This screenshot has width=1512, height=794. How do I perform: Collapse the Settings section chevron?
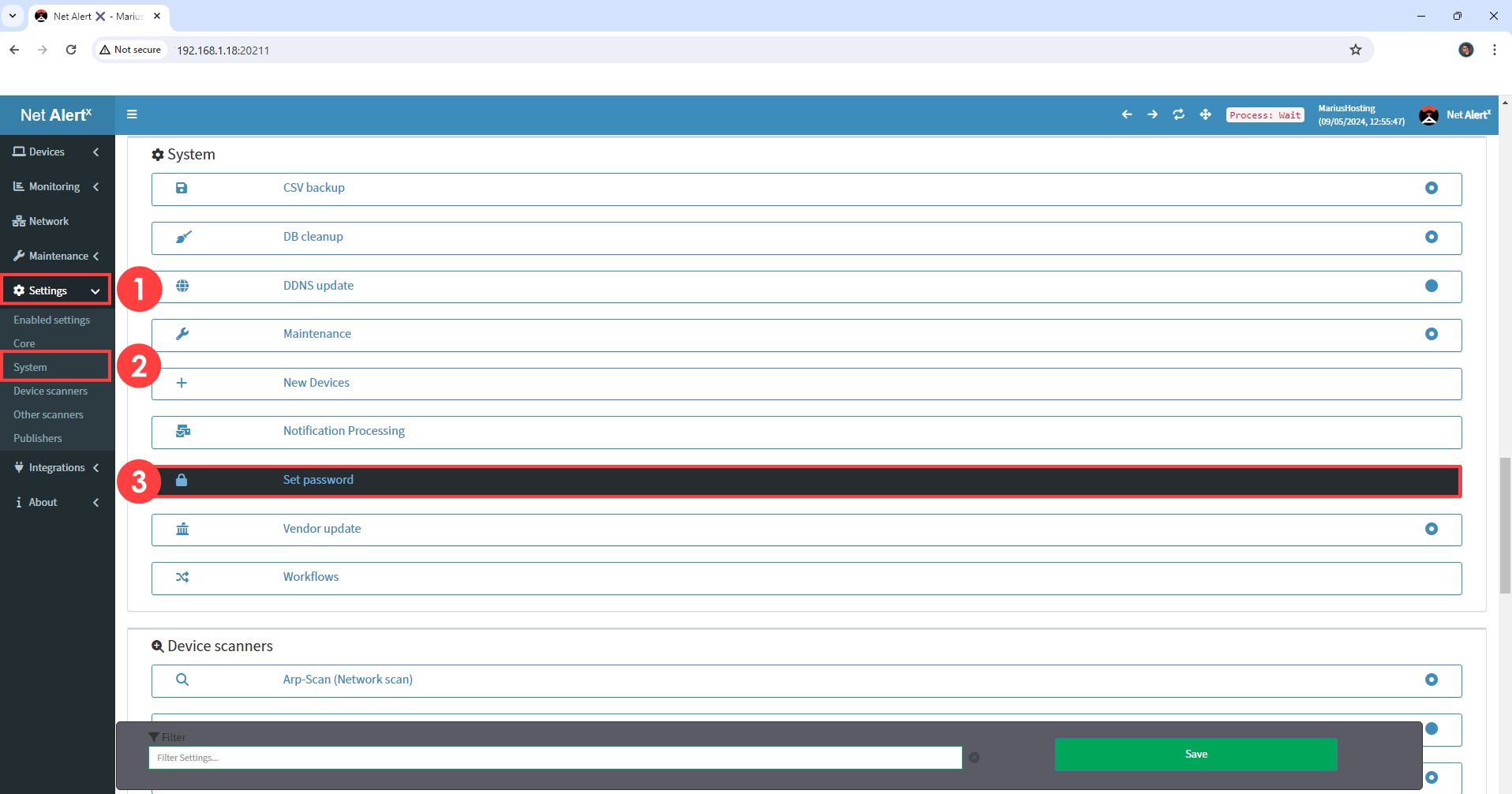(95, 290)
